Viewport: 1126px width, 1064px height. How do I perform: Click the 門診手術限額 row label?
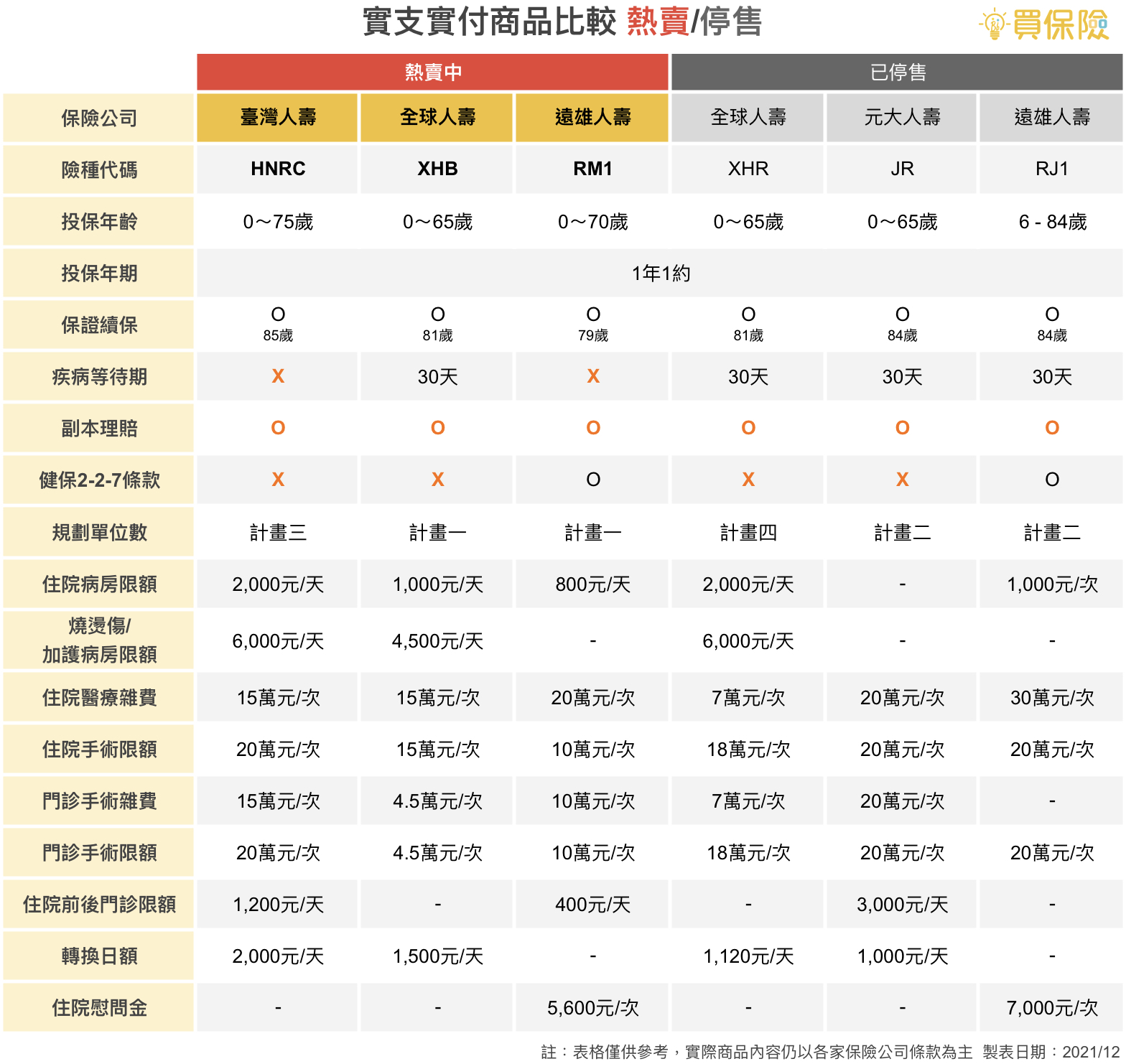pyautogui.click(x=98, y=852)
